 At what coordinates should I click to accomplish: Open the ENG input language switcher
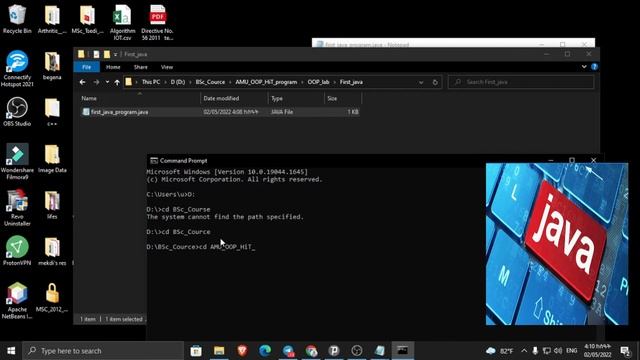point(572,351)
